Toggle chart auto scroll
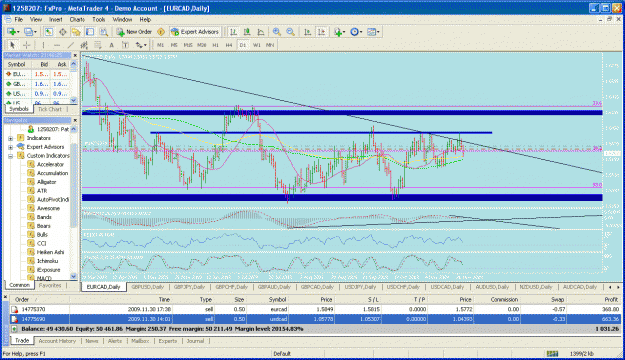 [x=307, y=32]
